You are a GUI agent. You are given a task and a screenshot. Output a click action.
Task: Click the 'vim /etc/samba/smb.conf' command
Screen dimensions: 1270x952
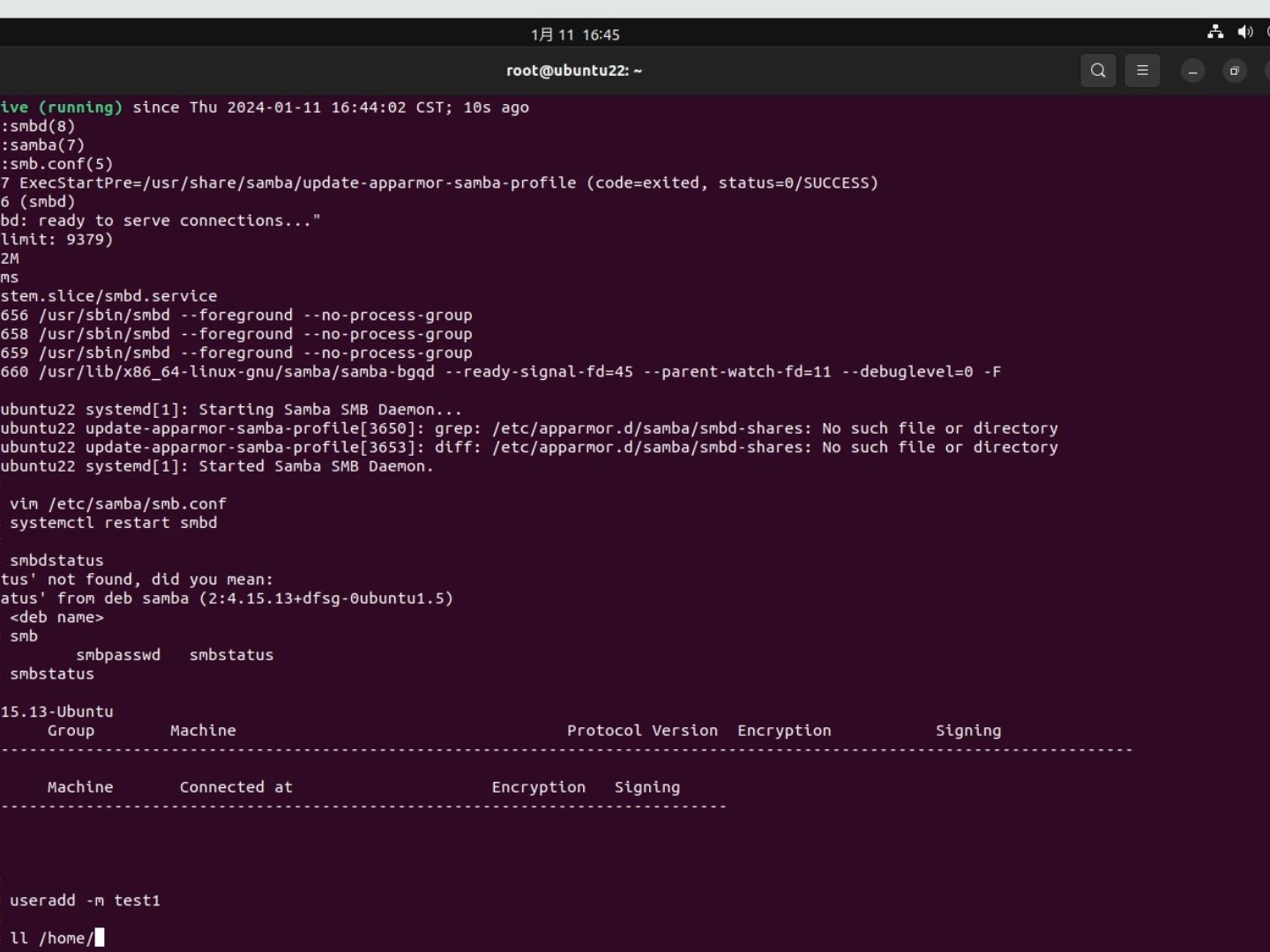pos(118,504)
